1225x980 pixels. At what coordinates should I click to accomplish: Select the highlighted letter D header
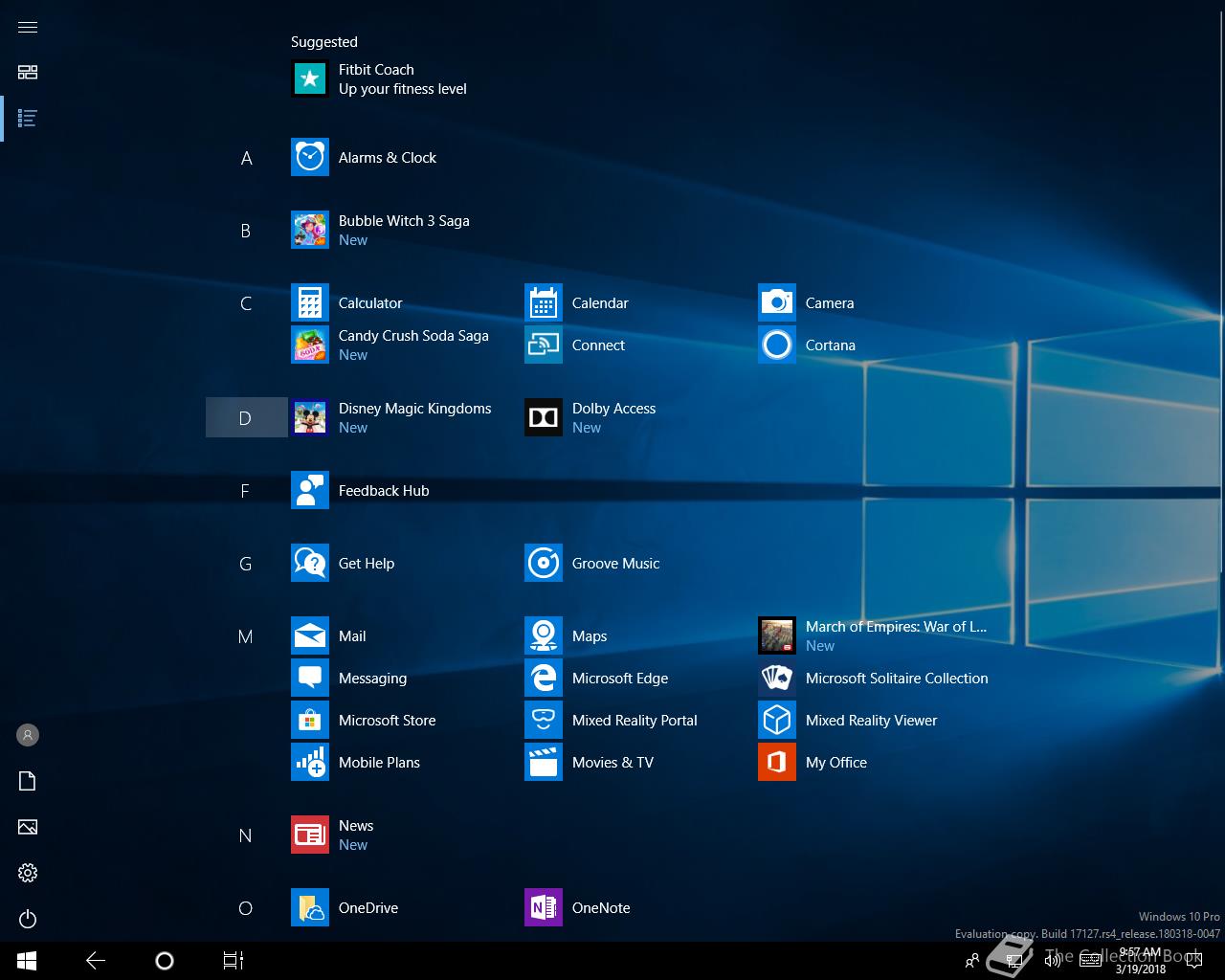246,417
